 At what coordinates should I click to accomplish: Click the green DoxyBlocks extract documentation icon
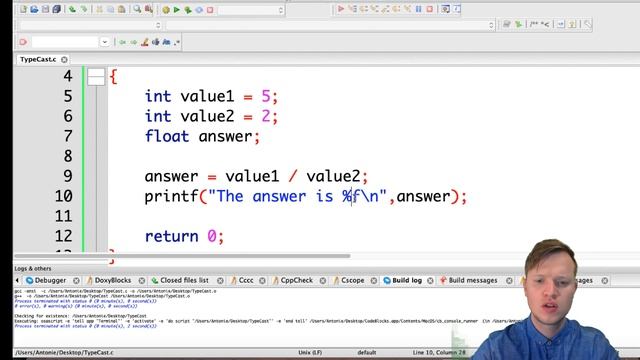518,24
